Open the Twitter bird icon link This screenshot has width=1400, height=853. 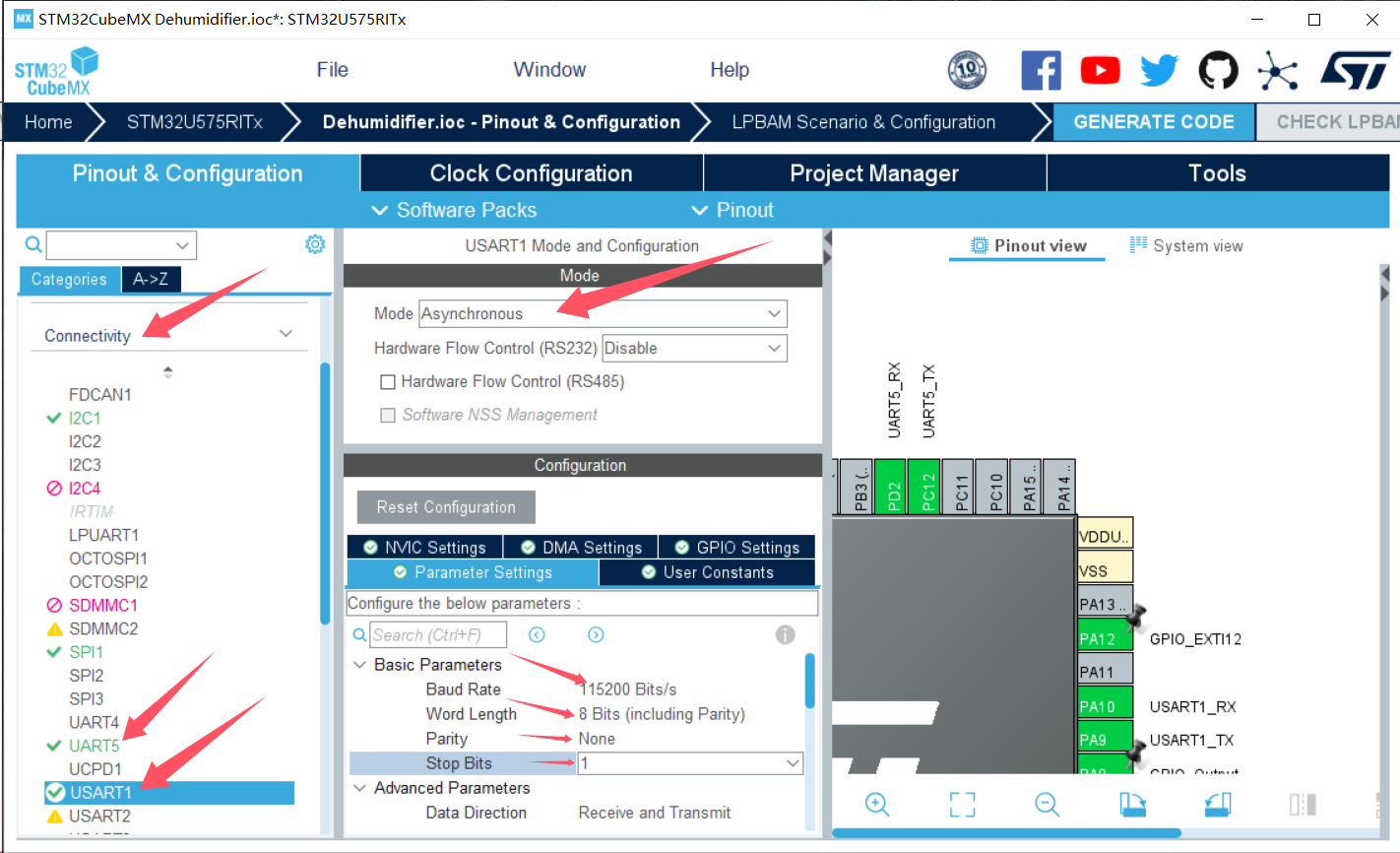tap(1159, 70)
